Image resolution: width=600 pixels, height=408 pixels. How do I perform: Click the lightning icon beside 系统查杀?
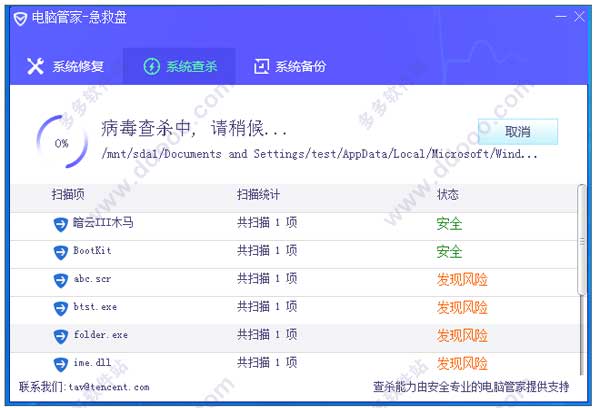(x=152, y=66)
